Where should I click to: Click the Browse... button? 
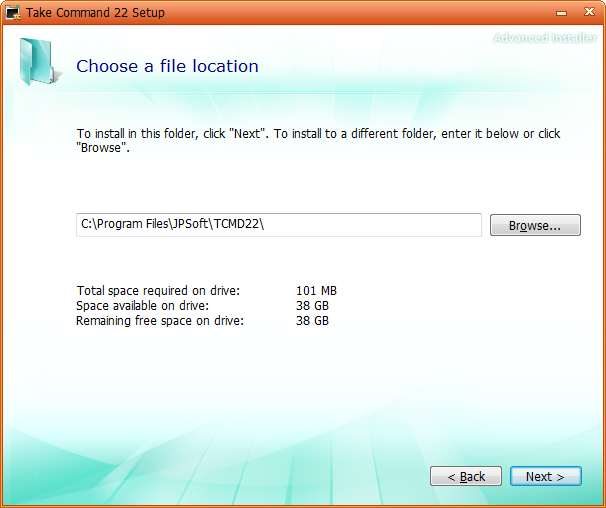click(535, 225)
